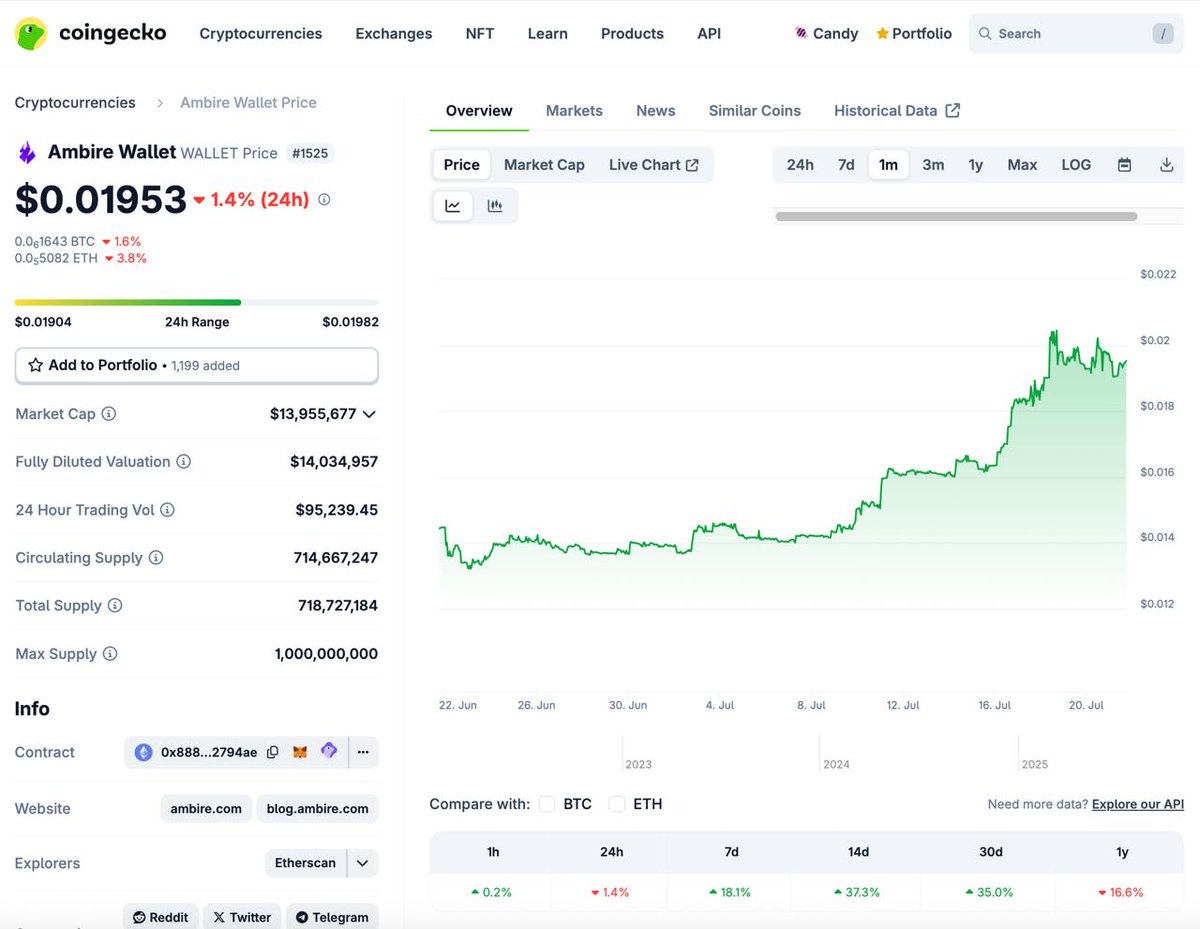The image size is (1200, 929).
Task: Click the 2024 marker on chart navigator
Action: [x=836, y=764]
